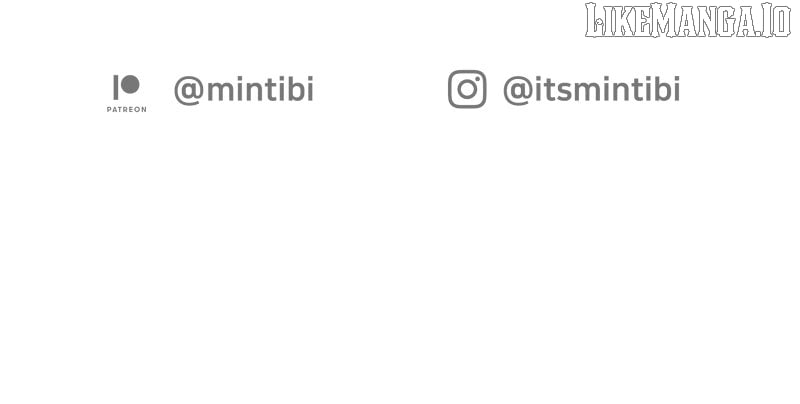The image size is (800, 404).
Task: Click the last letter of the @itsmintibi handle
Action: [x=676, y=90]
